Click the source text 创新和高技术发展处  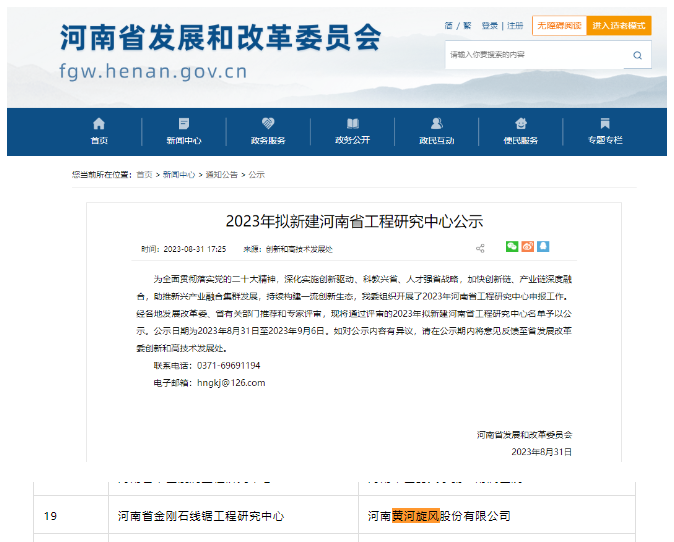[299, 249]
